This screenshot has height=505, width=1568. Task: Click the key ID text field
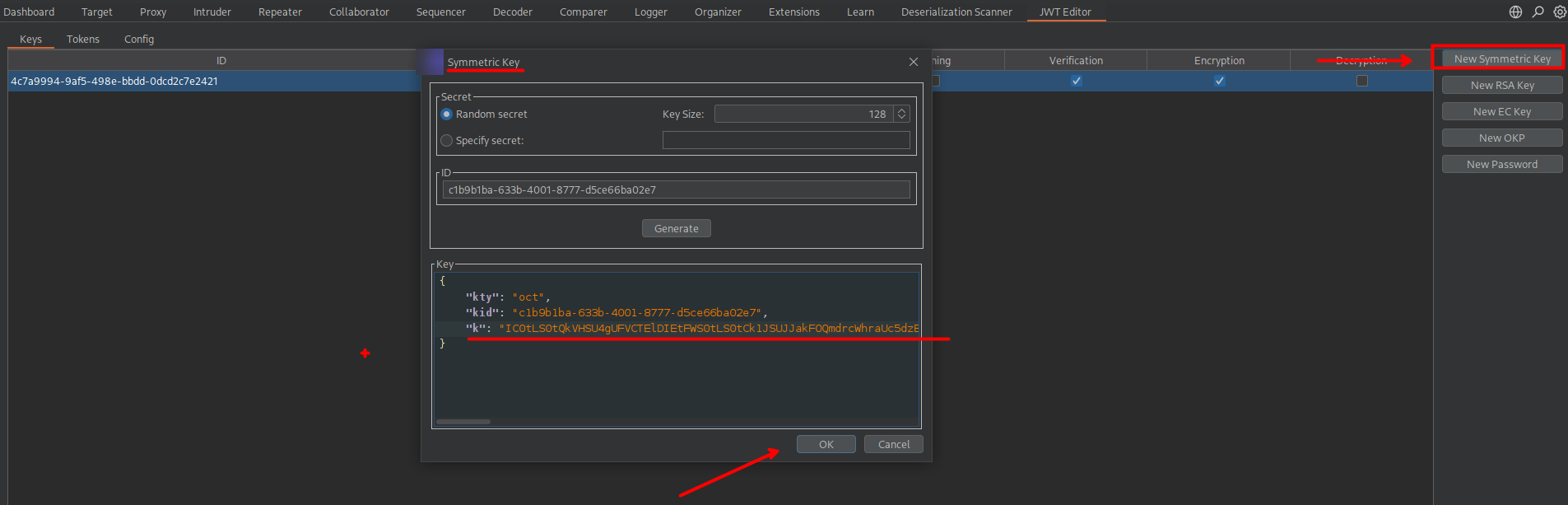click(x=675, y=190)
